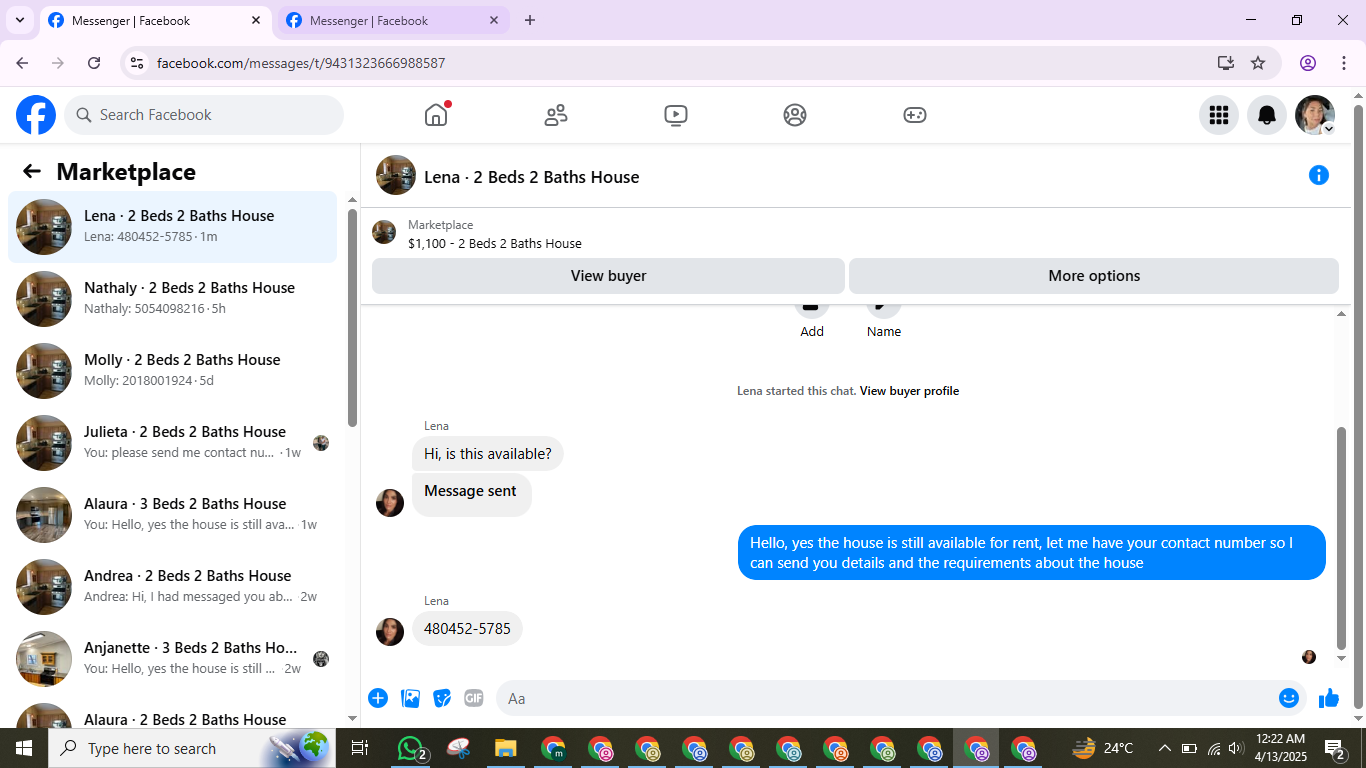Open the Windows notification center
The height and width of the screenshot is (768, 1366).
(x=1335, y=748)
